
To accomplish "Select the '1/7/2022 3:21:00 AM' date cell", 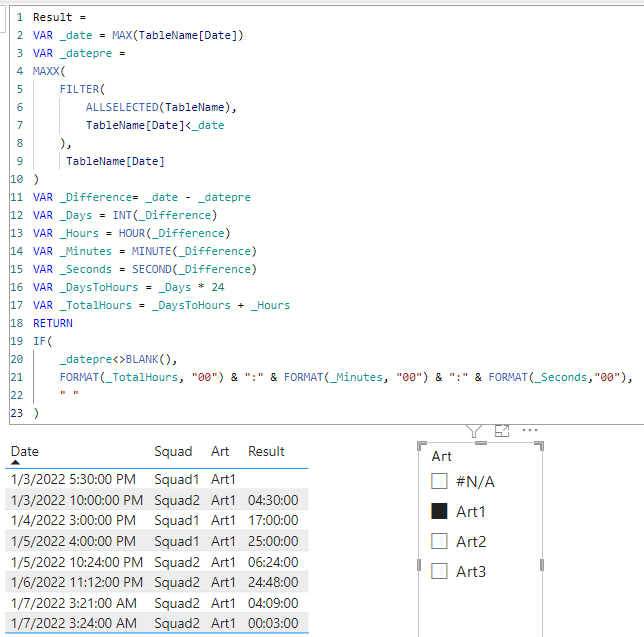I will click(74, 603).
